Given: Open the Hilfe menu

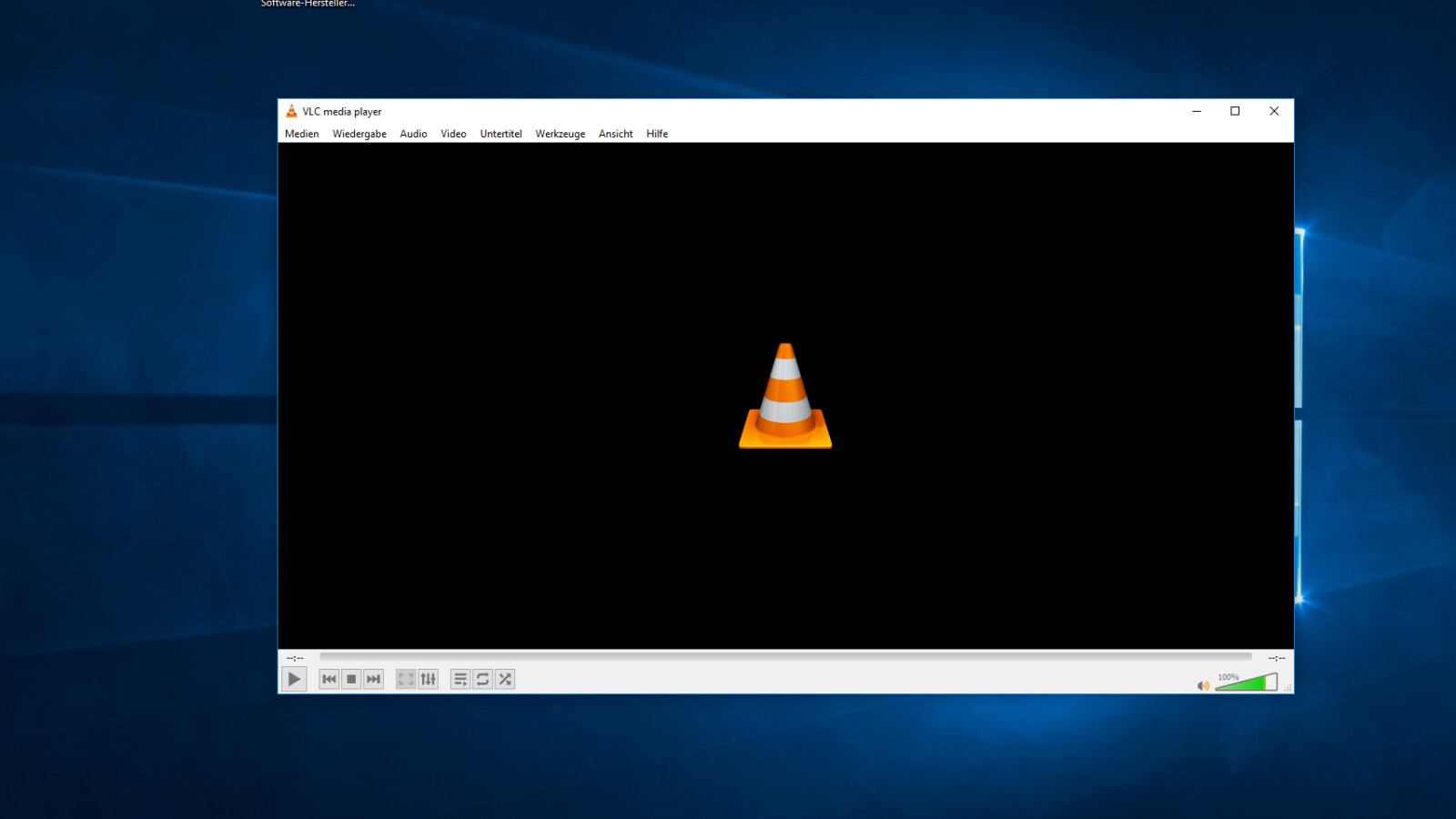Looking at the screenshot, I should click(657, 134).
